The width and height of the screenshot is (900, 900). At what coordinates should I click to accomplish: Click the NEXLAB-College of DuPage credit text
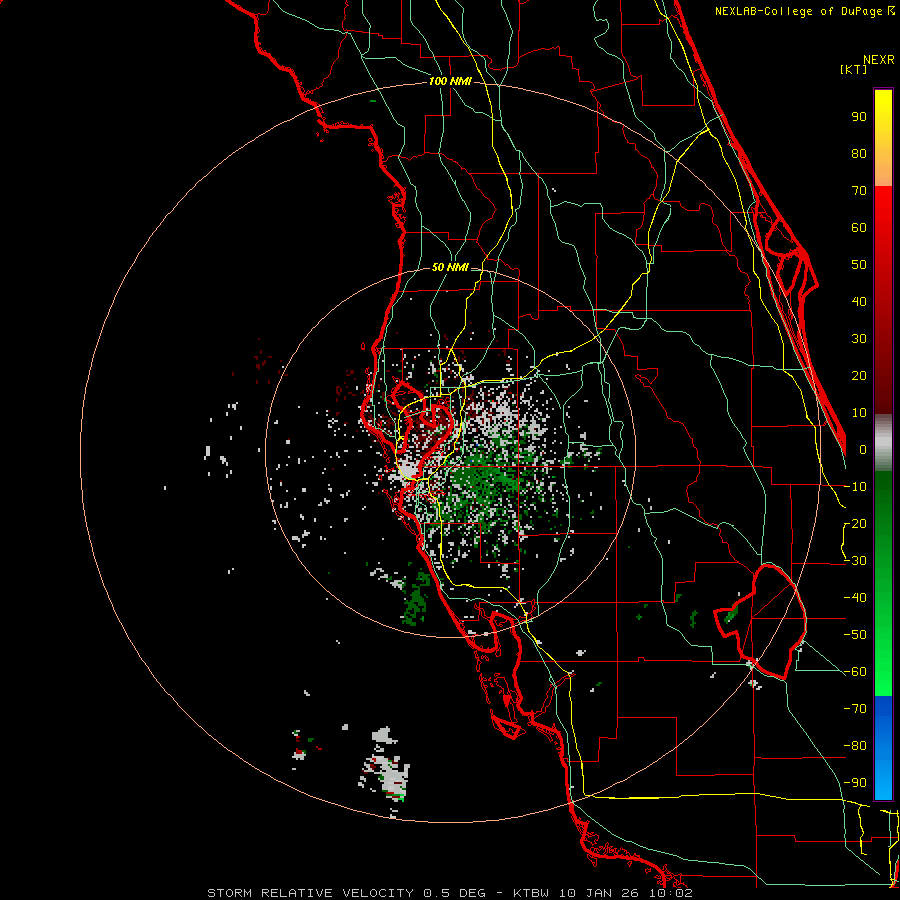click(x=798, y=11)
